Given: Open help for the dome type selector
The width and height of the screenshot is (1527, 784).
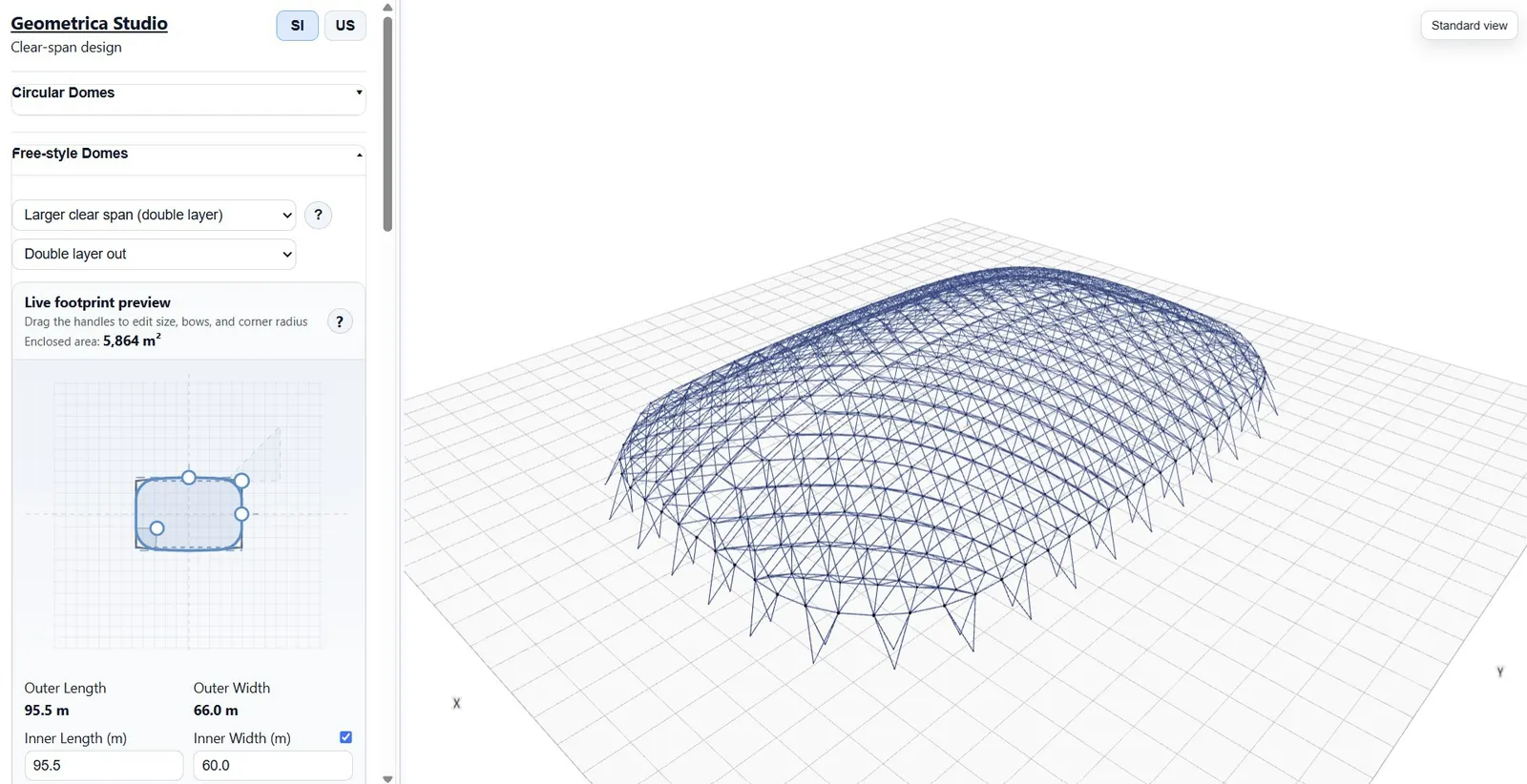Looking at the screenshot, I should click(319, 215).
